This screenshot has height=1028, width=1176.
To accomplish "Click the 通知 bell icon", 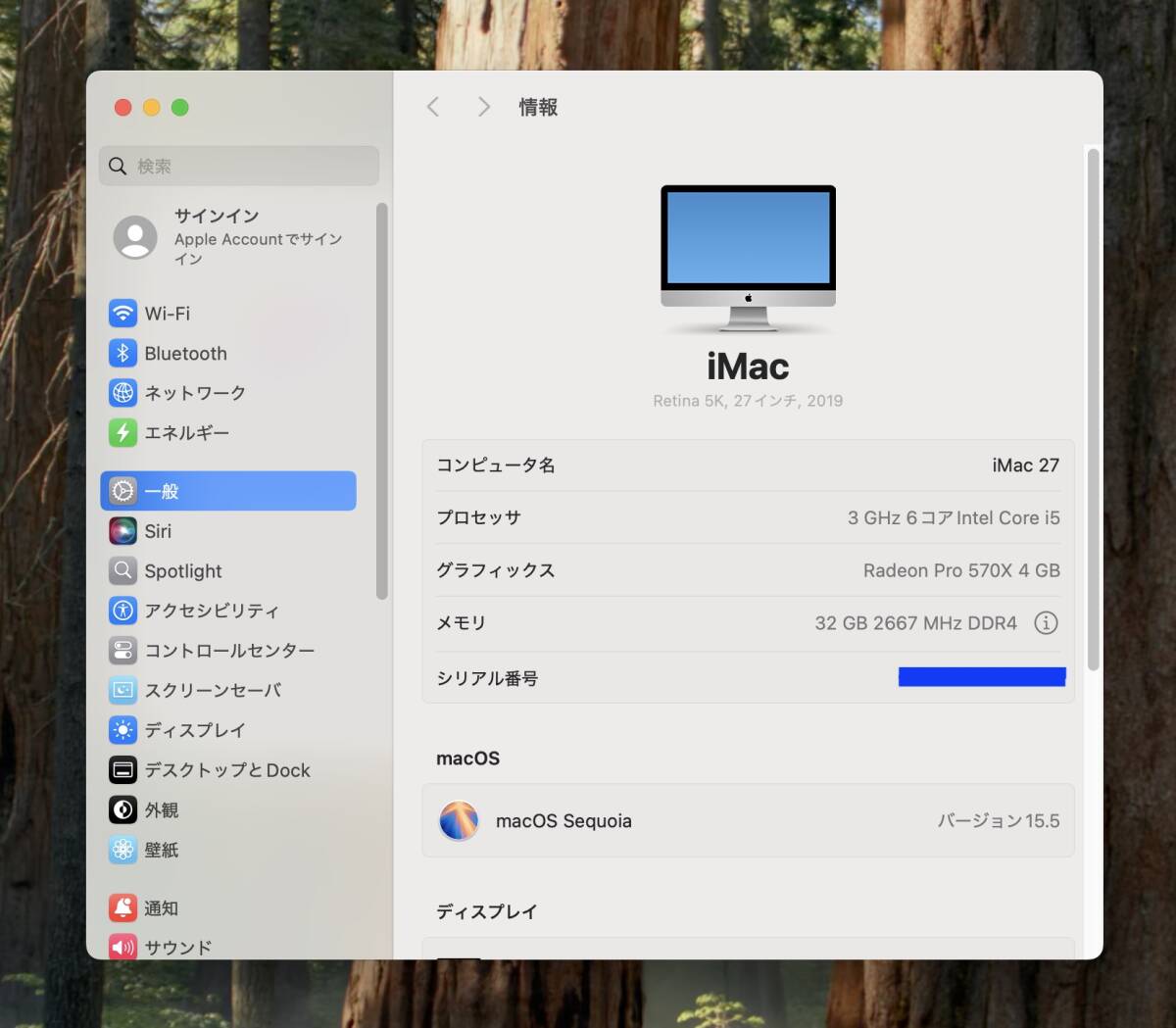I will (x=122, y=908).
